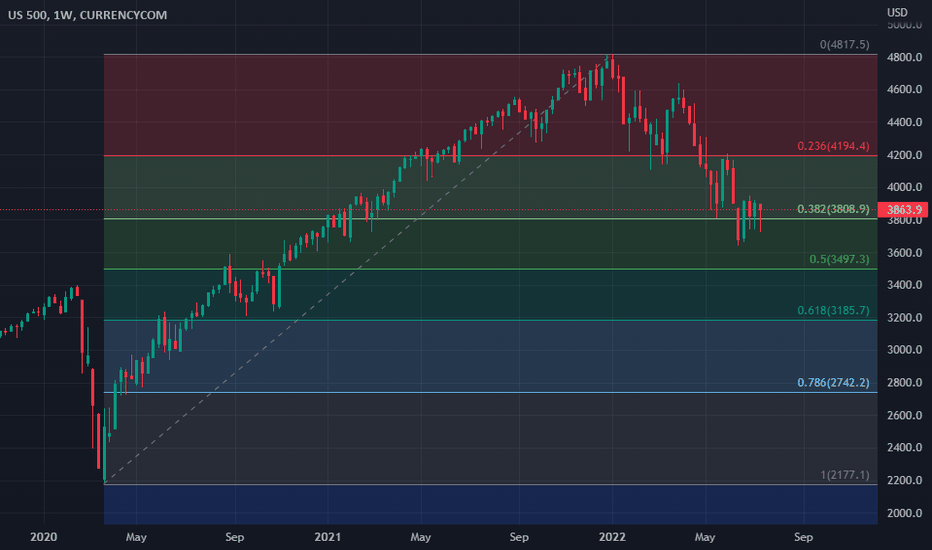The height and width of the screenshot is (550, 932).
Task: Click the 2000.0 price axis label
Action: coord(904,513)
